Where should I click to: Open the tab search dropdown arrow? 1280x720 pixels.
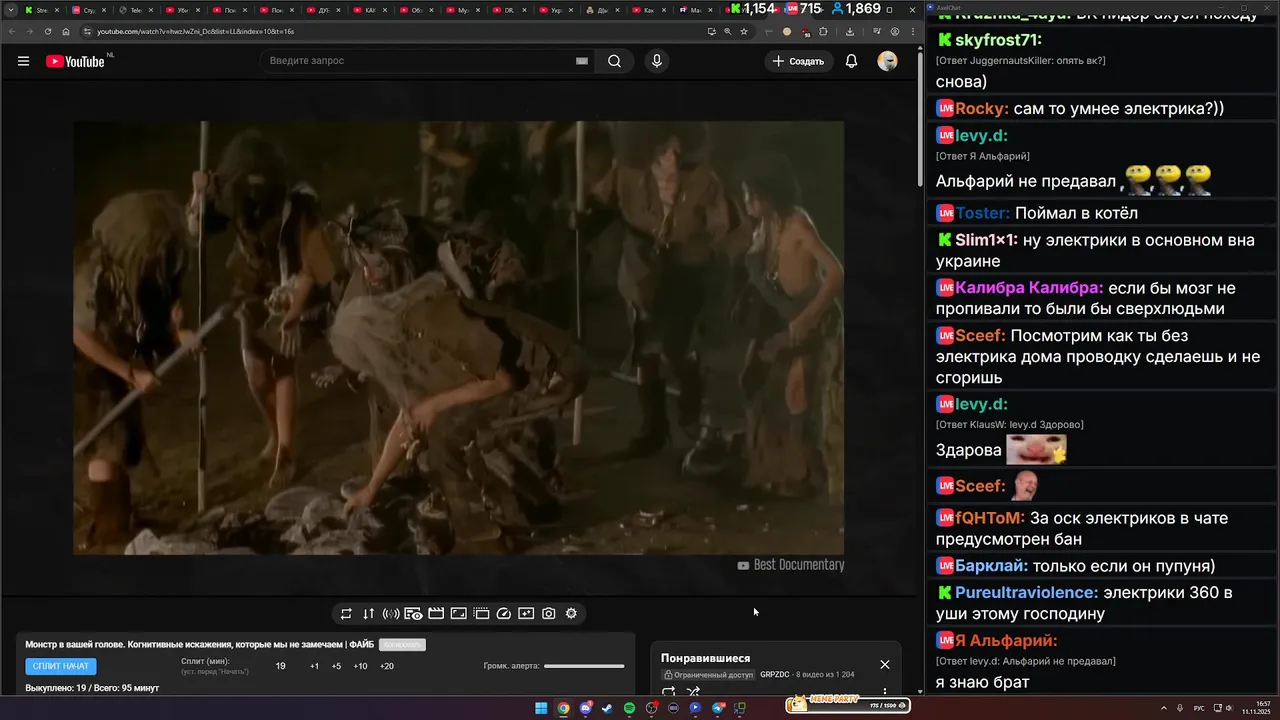(x=10, y=10)
